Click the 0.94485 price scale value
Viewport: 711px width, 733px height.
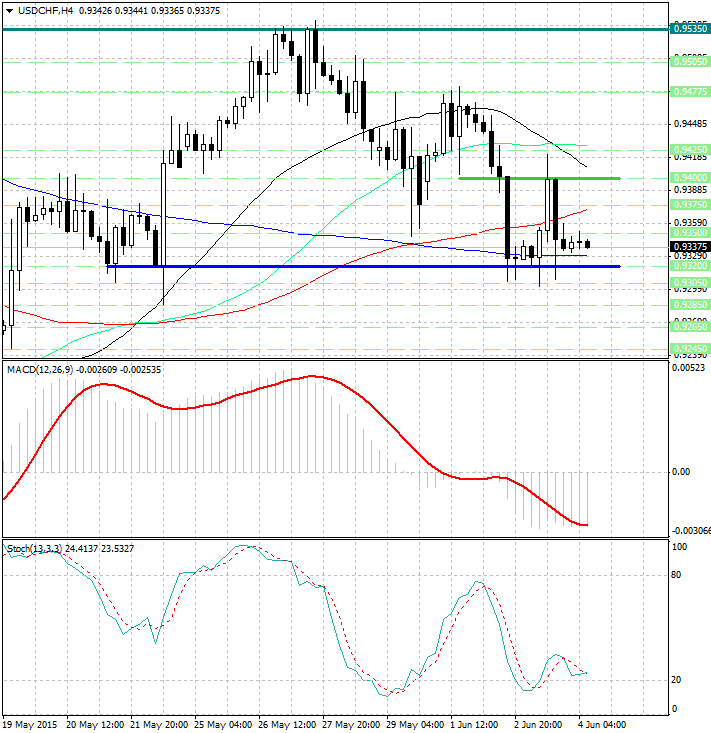click(x=690, y=124)
